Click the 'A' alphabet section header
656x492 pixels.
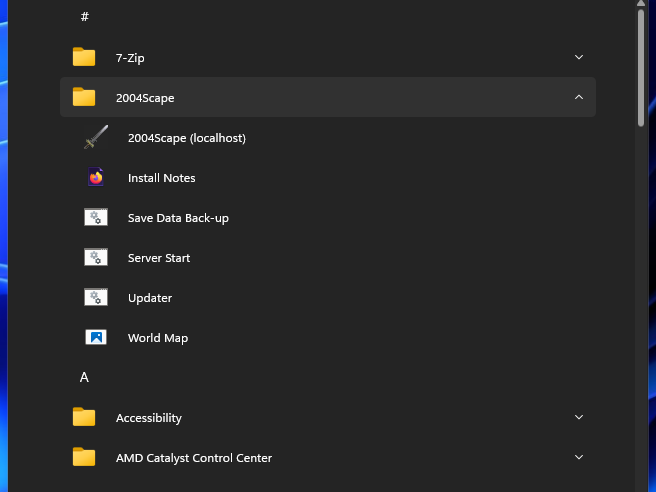point(84,377)
